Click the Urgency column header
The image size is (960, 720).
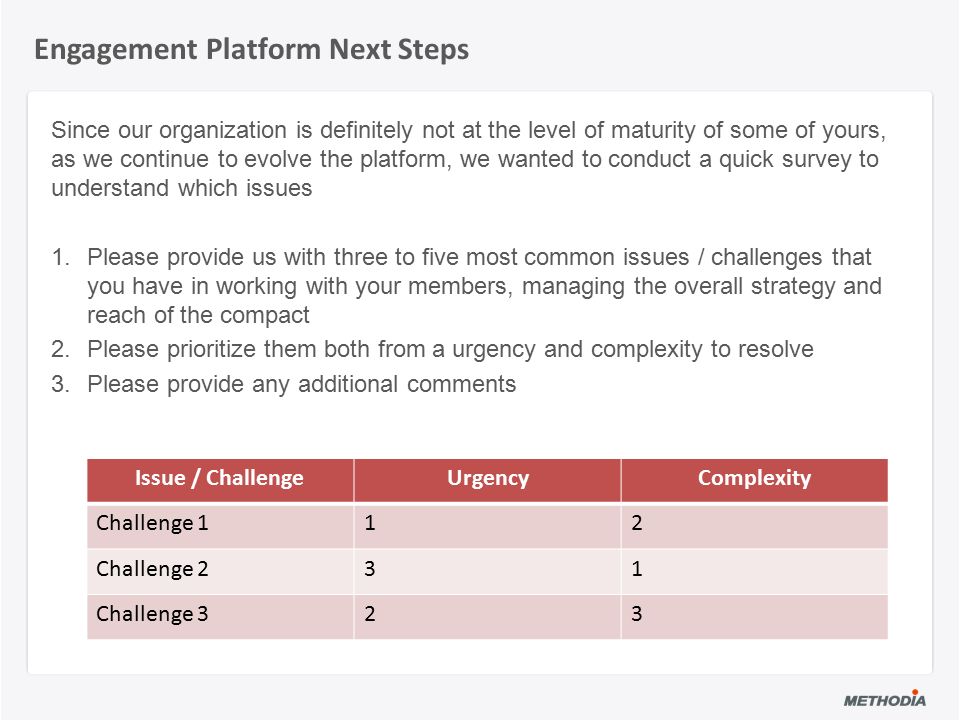[x=487, y=480]
